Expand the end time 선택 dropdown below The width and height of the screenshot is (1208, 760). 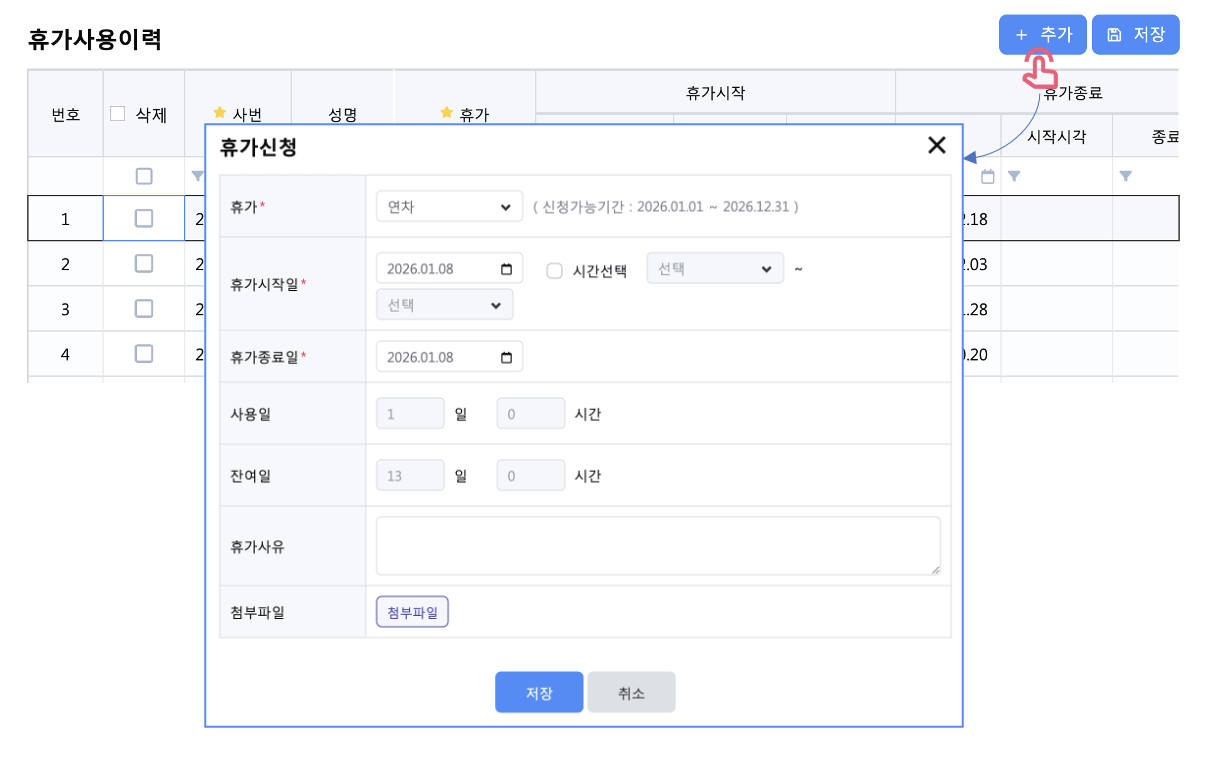pos(444,305)
